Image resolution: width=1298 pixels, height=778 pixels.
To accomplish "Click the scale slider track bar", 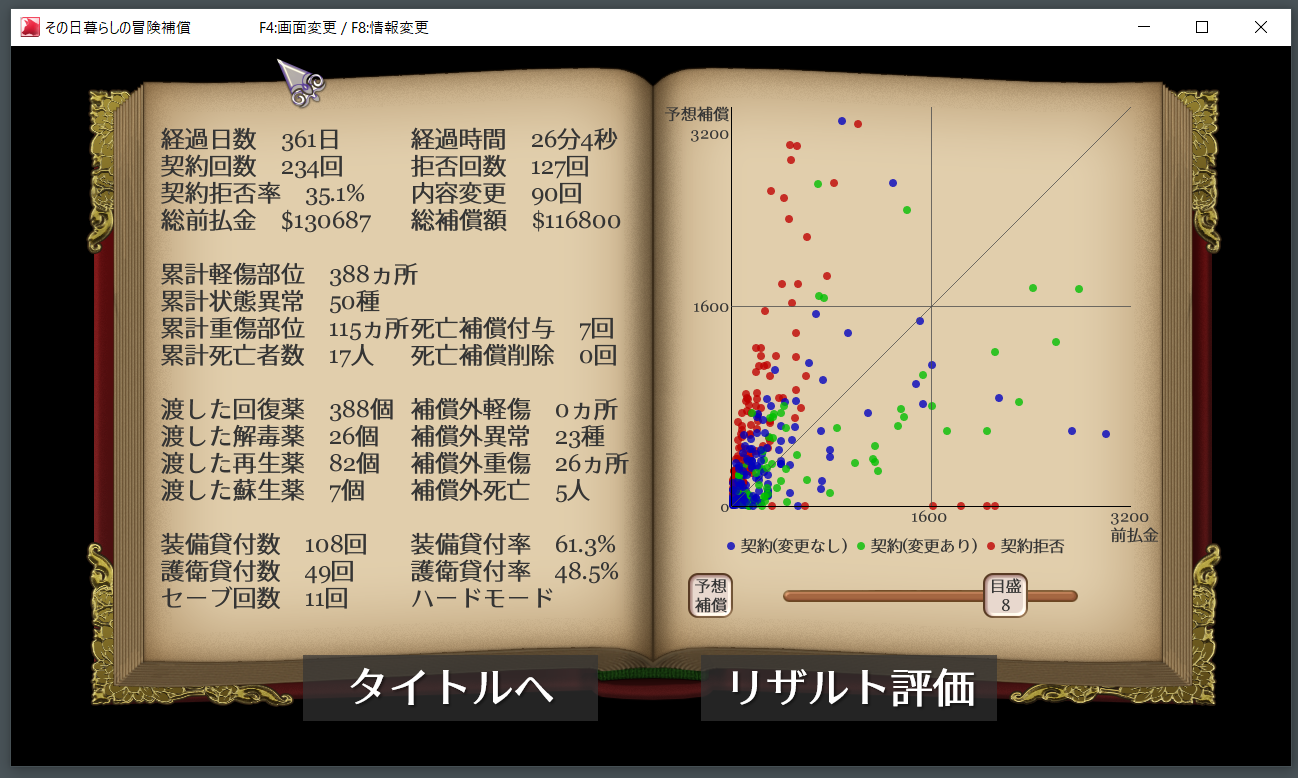I will [930, 596].
